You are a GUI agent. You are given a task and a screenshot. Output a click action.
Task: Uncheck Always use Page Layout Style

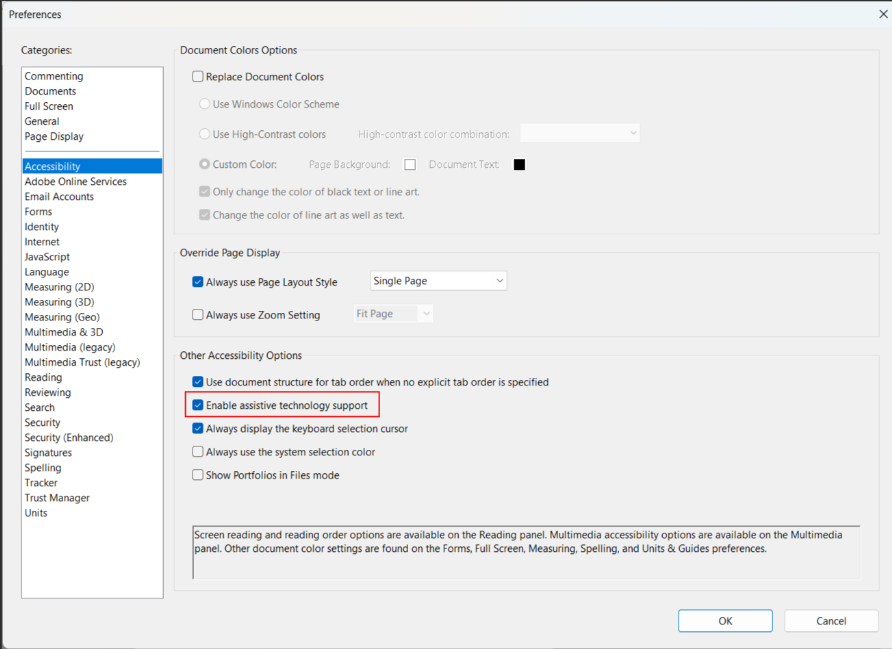pos(197,282)
